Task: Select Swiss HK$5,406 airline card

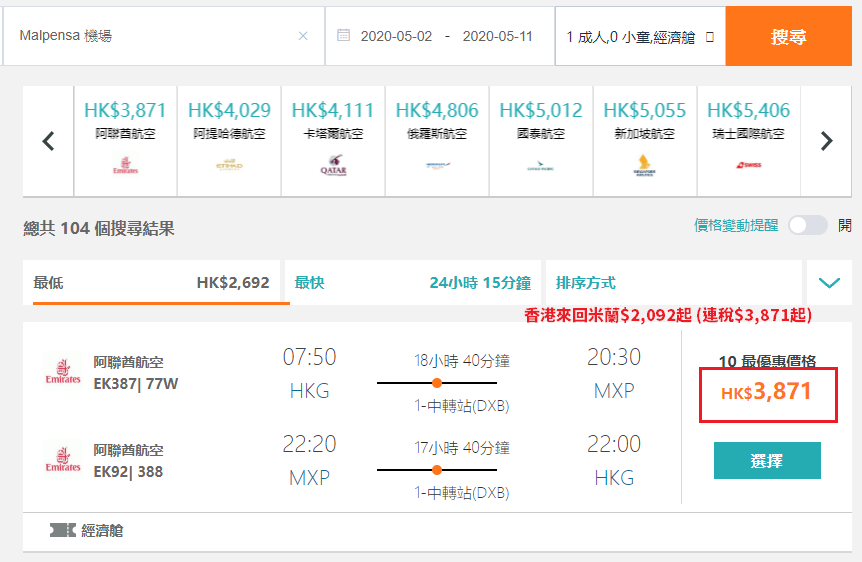Action: (x=749, y=141)
